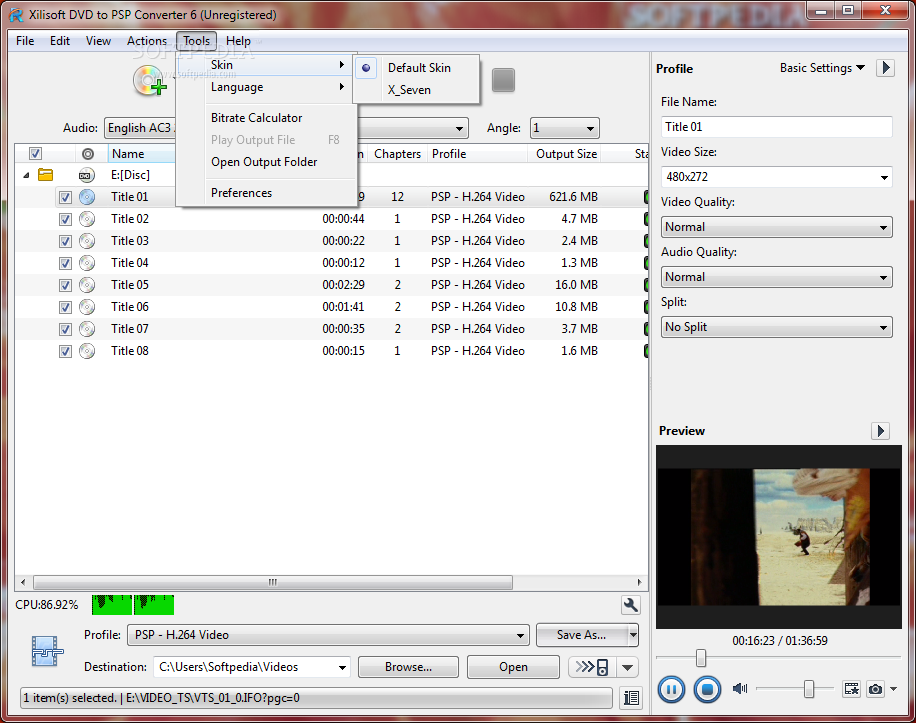916x723 pixels.
Task: Click the gray stop square in toolbar
Action: [503, 80]
